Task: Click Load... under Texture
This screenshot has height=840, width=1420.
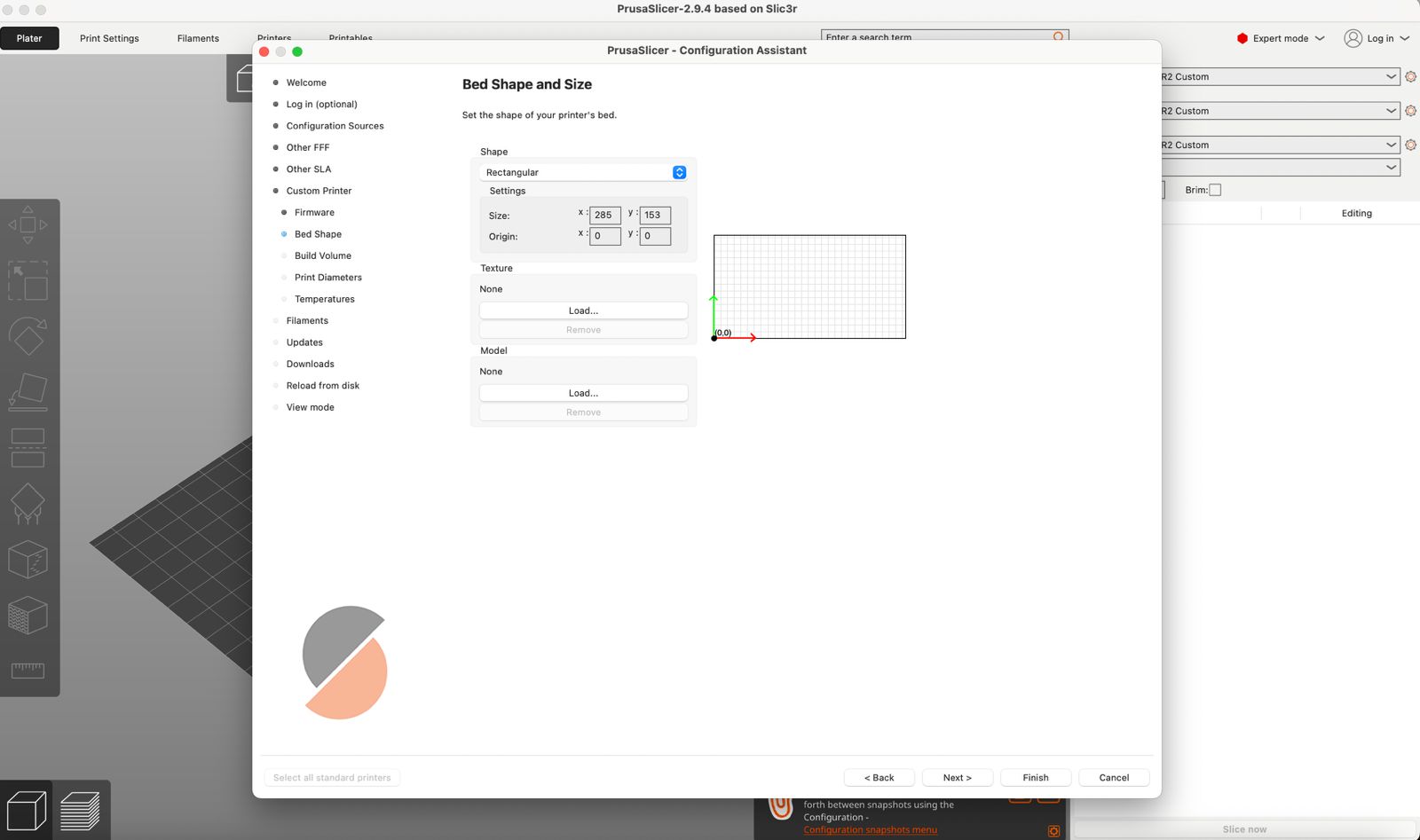Action: pos(583,310)
